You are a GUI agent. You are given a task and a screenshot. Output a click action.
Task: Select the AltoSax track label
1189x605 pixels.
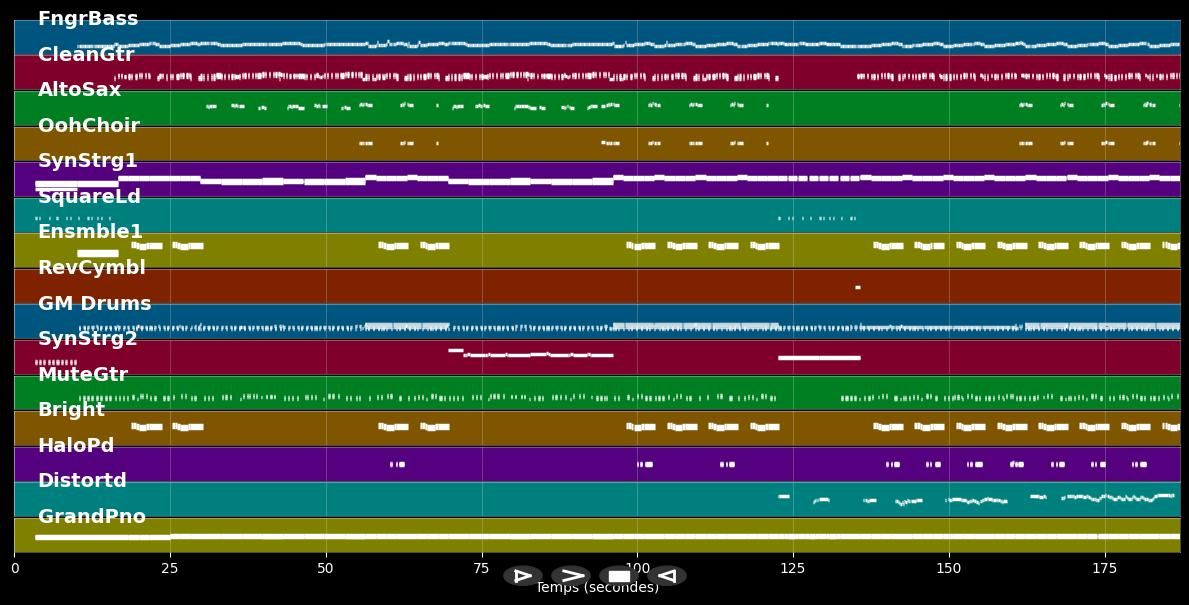point(79,90)
